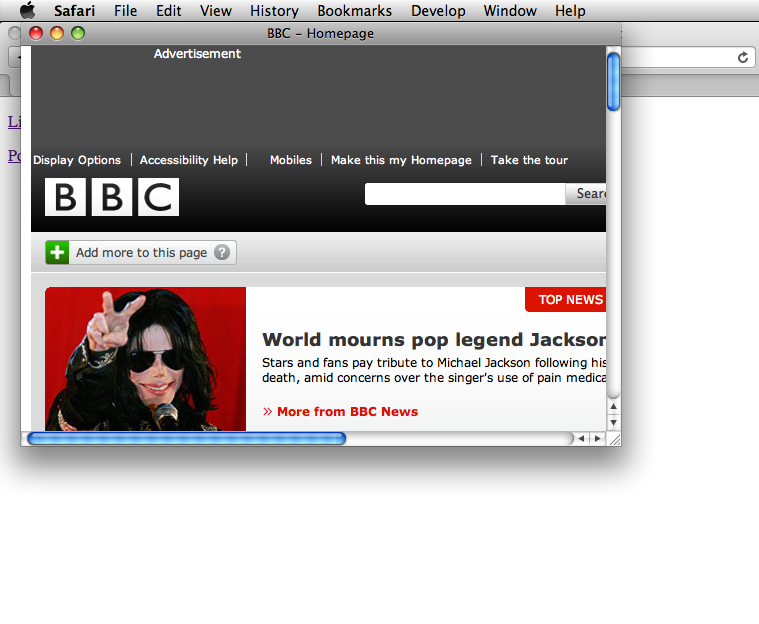
Task: Click the Search button
Action: click(x=586, y=194)
